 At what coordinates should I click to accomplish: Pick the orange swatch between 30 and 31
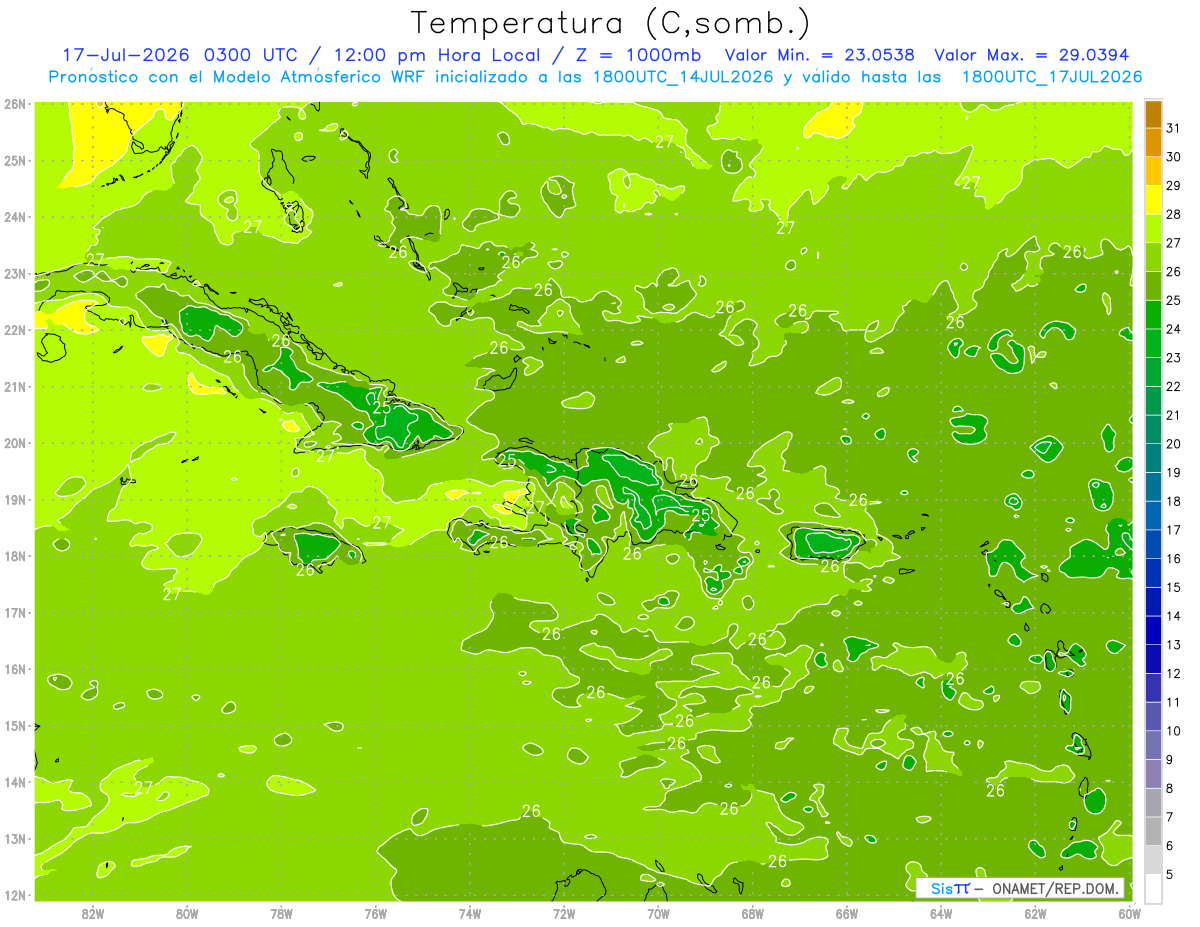(1153, 143)
